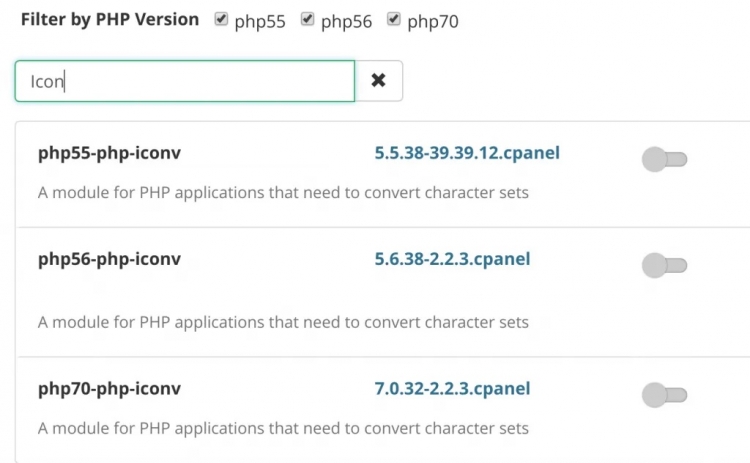Turn on the php56-php-iconv toggle switch
Image resolution: width=750 pixels, height=463 pixels.
pos(664,265)
